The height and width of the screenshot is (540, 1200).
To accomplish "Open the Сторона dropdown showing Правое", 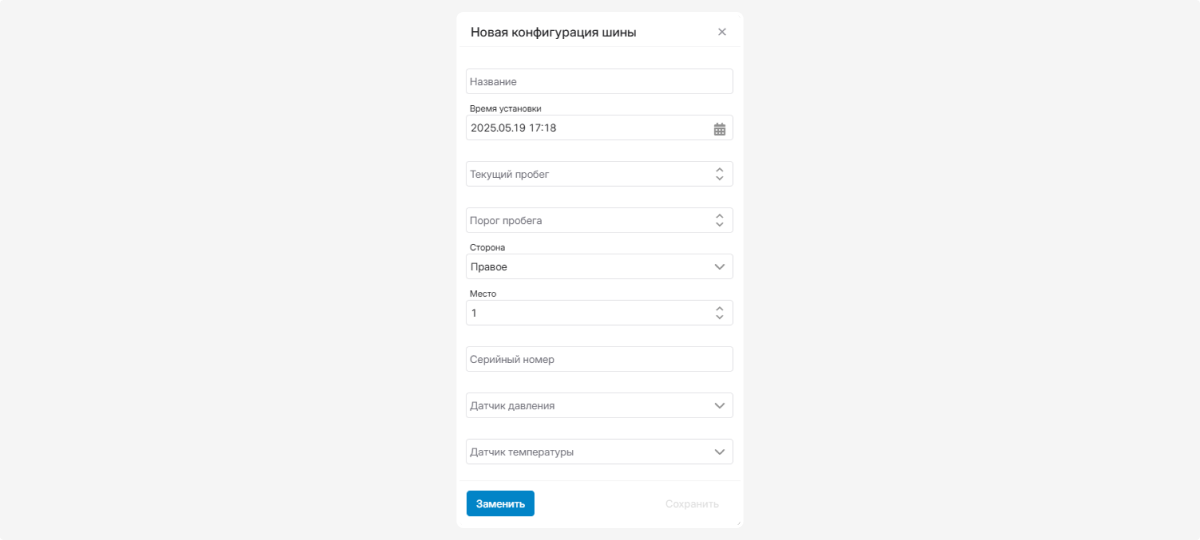I will 599,267.
